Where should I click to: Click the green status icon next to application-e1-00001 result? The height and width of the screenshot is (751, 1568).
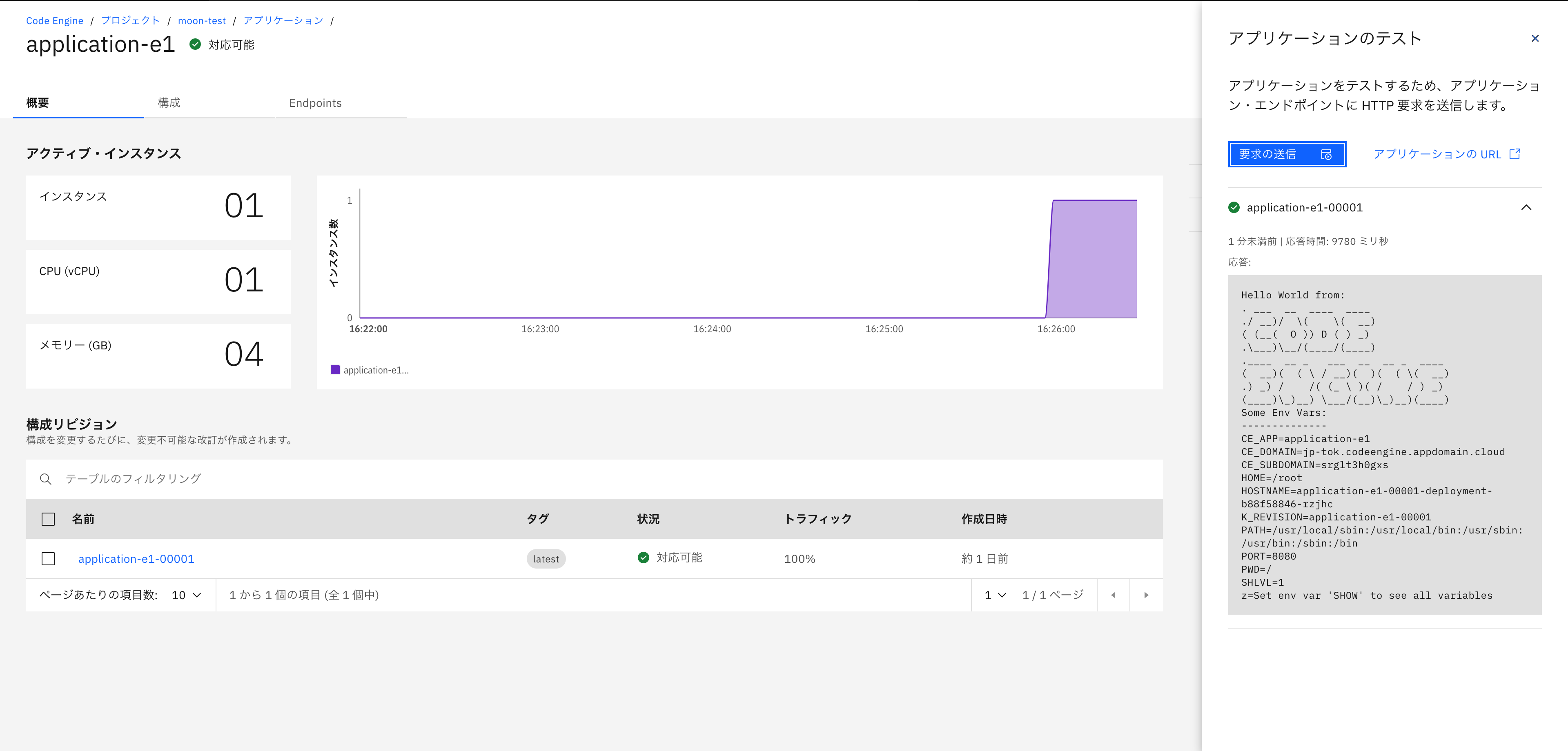pyautogui.click(x=1234, y=207)
